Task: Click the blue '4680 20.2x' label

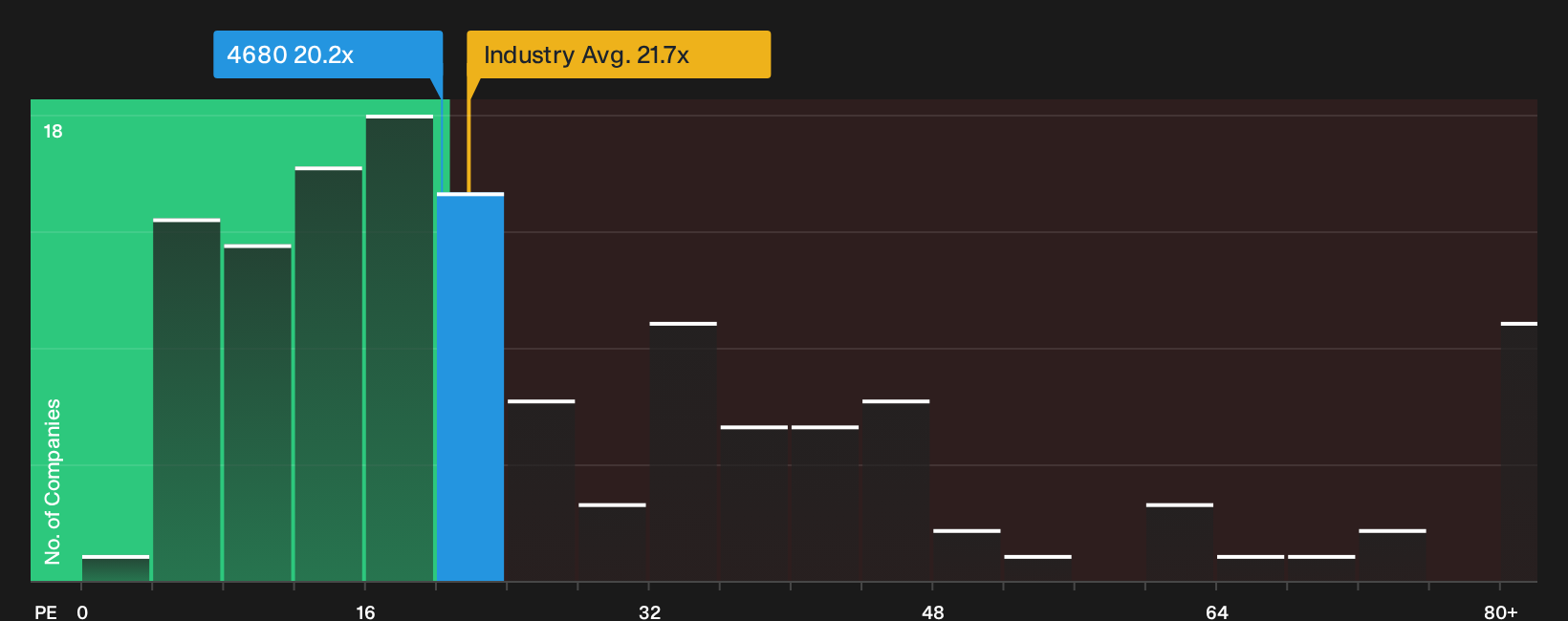Action: (x=327, y=54)
